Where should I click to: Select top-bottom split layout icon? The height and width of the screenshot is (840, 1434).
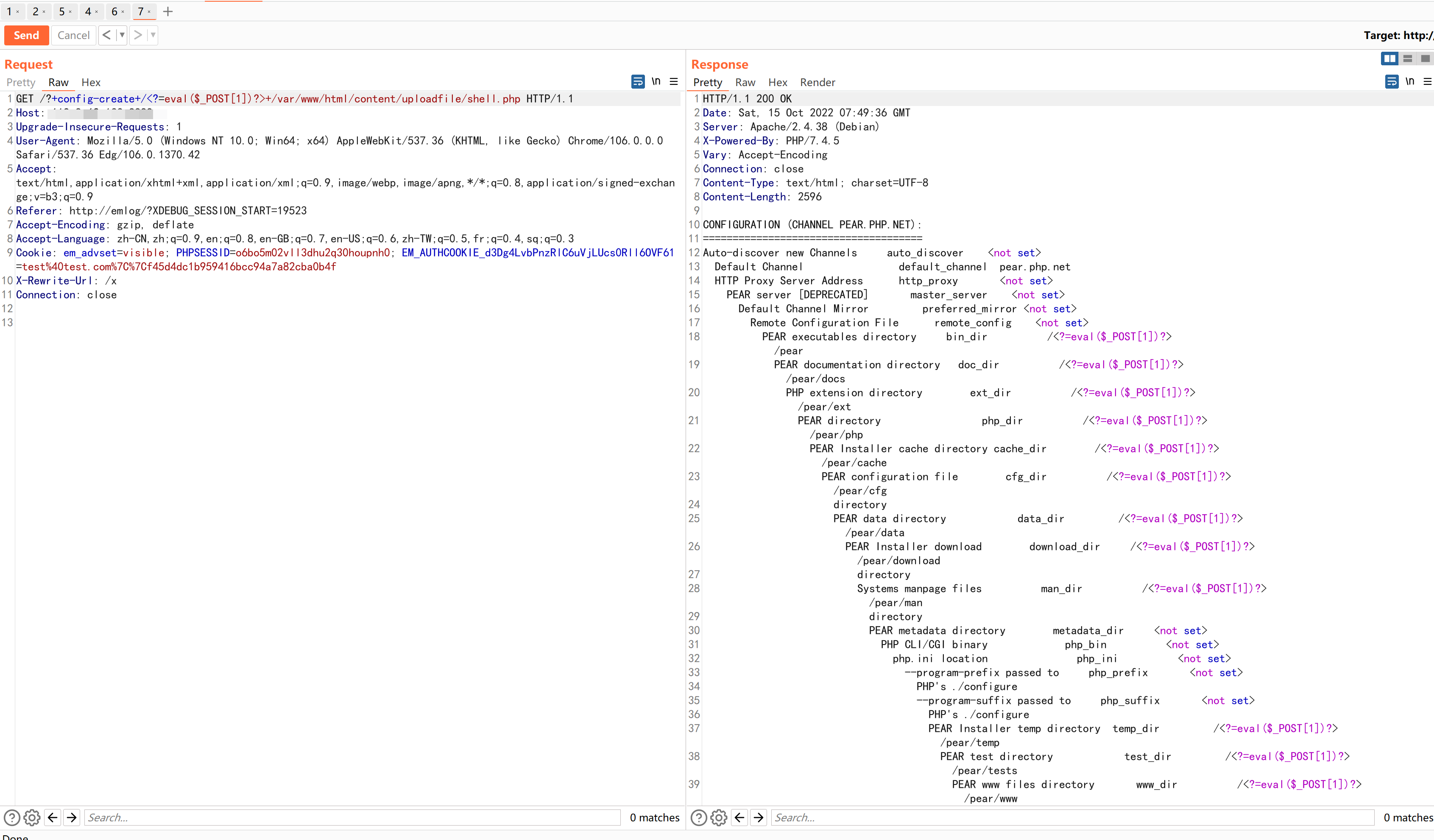coord(1407,59)
